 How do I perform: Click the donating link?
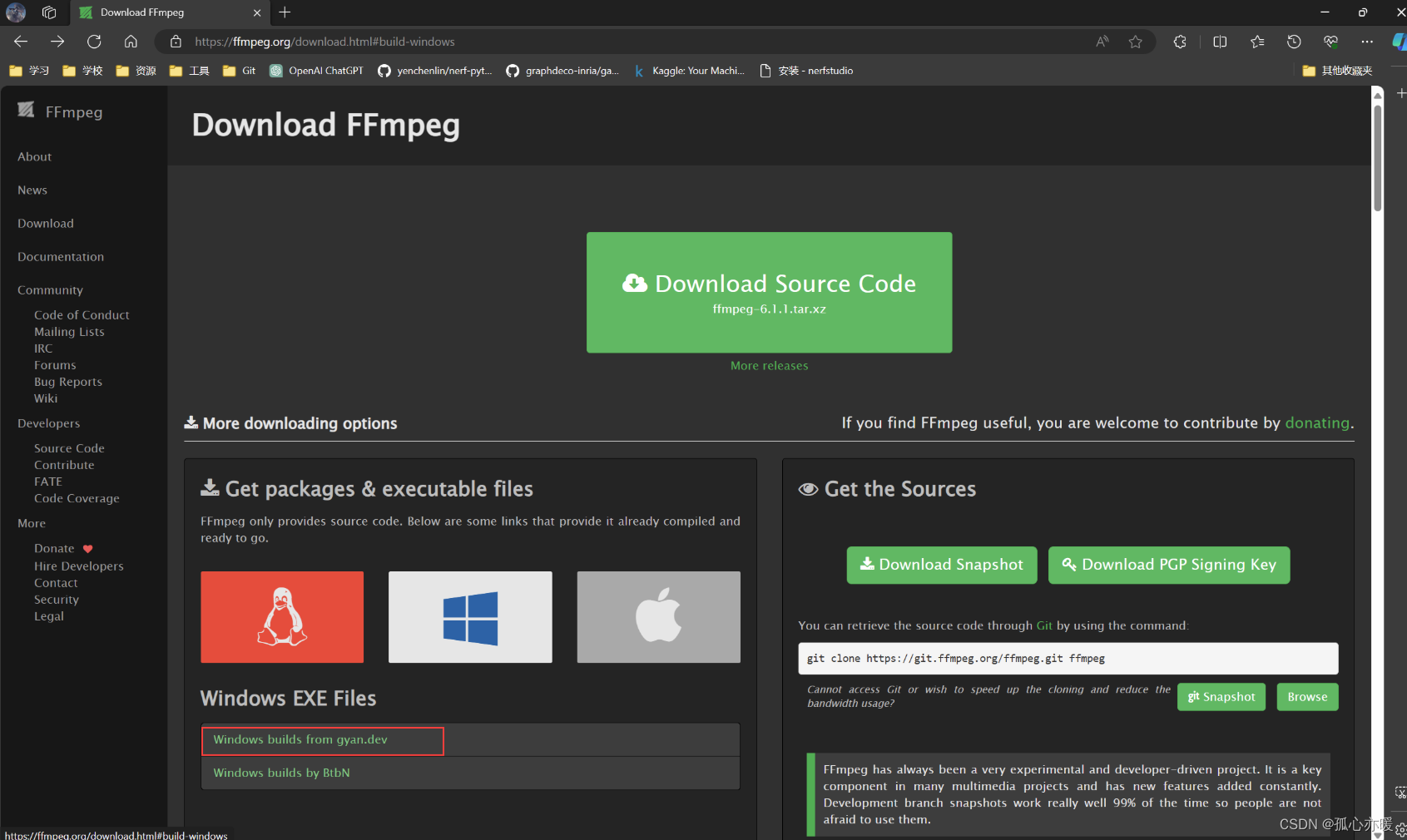point(1317,422)
